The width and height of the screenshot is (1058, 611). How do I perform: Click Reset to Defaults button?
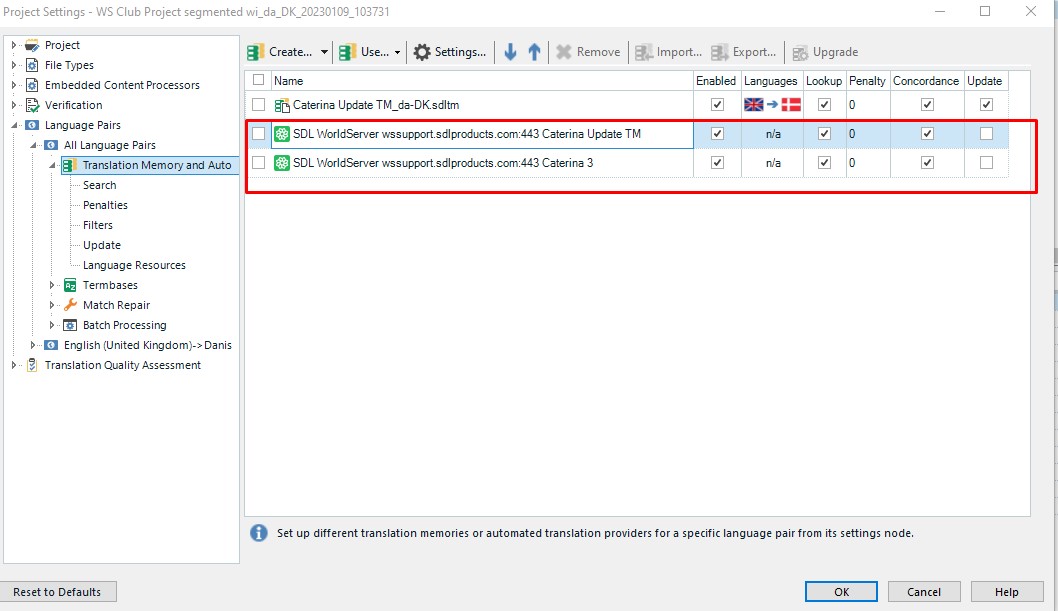tap(58, 592)
